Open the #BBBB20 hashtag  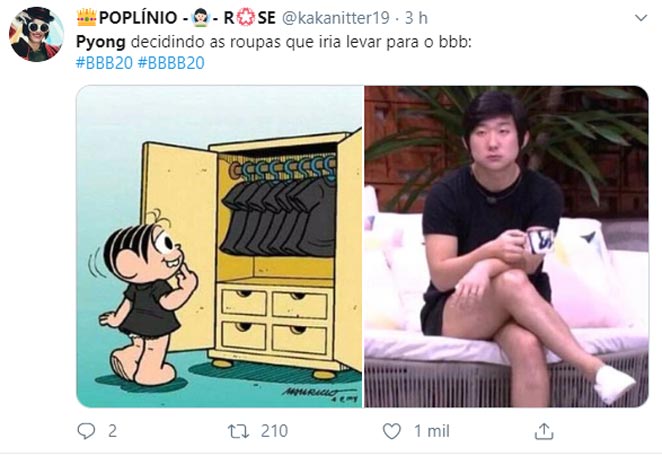(x=171, y=63)
